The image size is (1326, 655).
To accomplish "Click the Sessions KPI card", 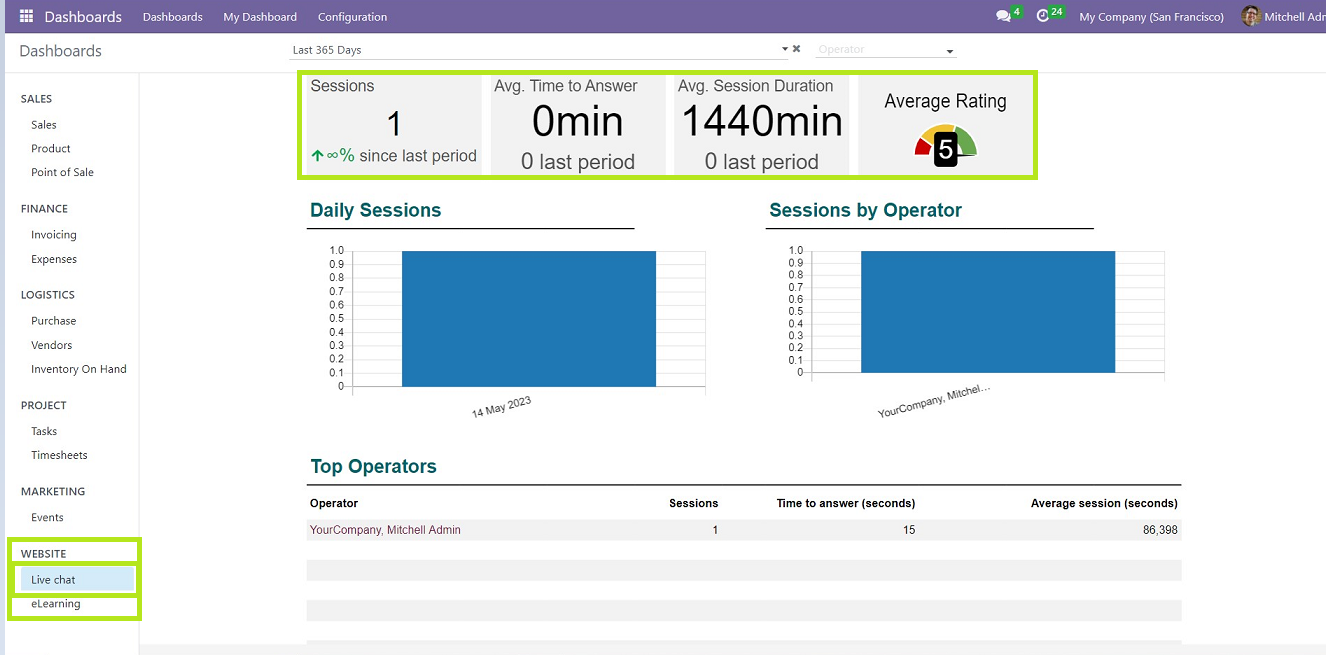I will pyautogui.click(x=394, y=124).
